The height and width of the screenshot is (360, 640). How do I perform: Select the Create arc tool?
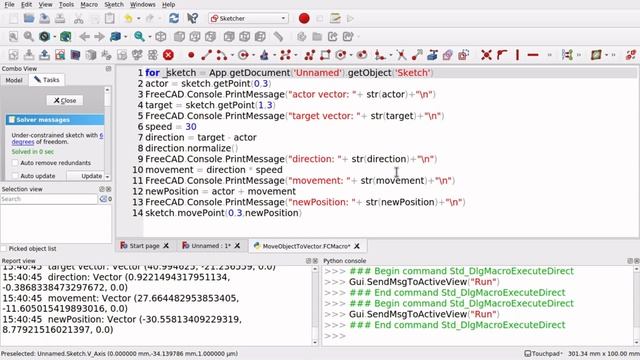click(x=222, y=55)
